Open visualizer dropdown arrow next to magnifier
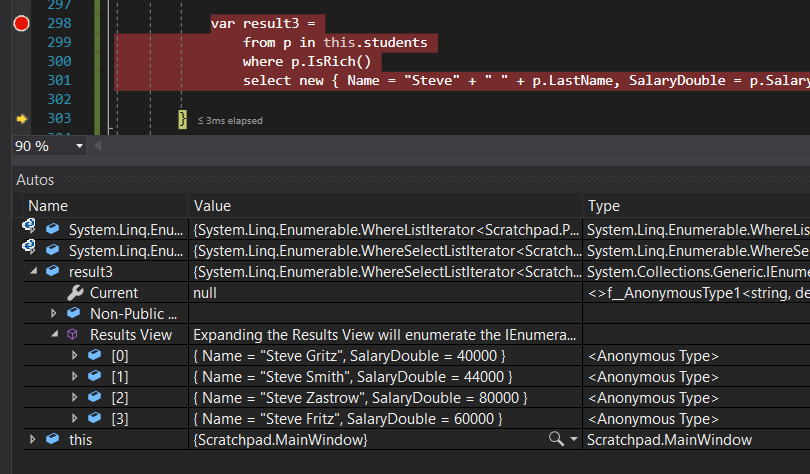This screenshot has height=474, width=810. click(x=573, y=439)
